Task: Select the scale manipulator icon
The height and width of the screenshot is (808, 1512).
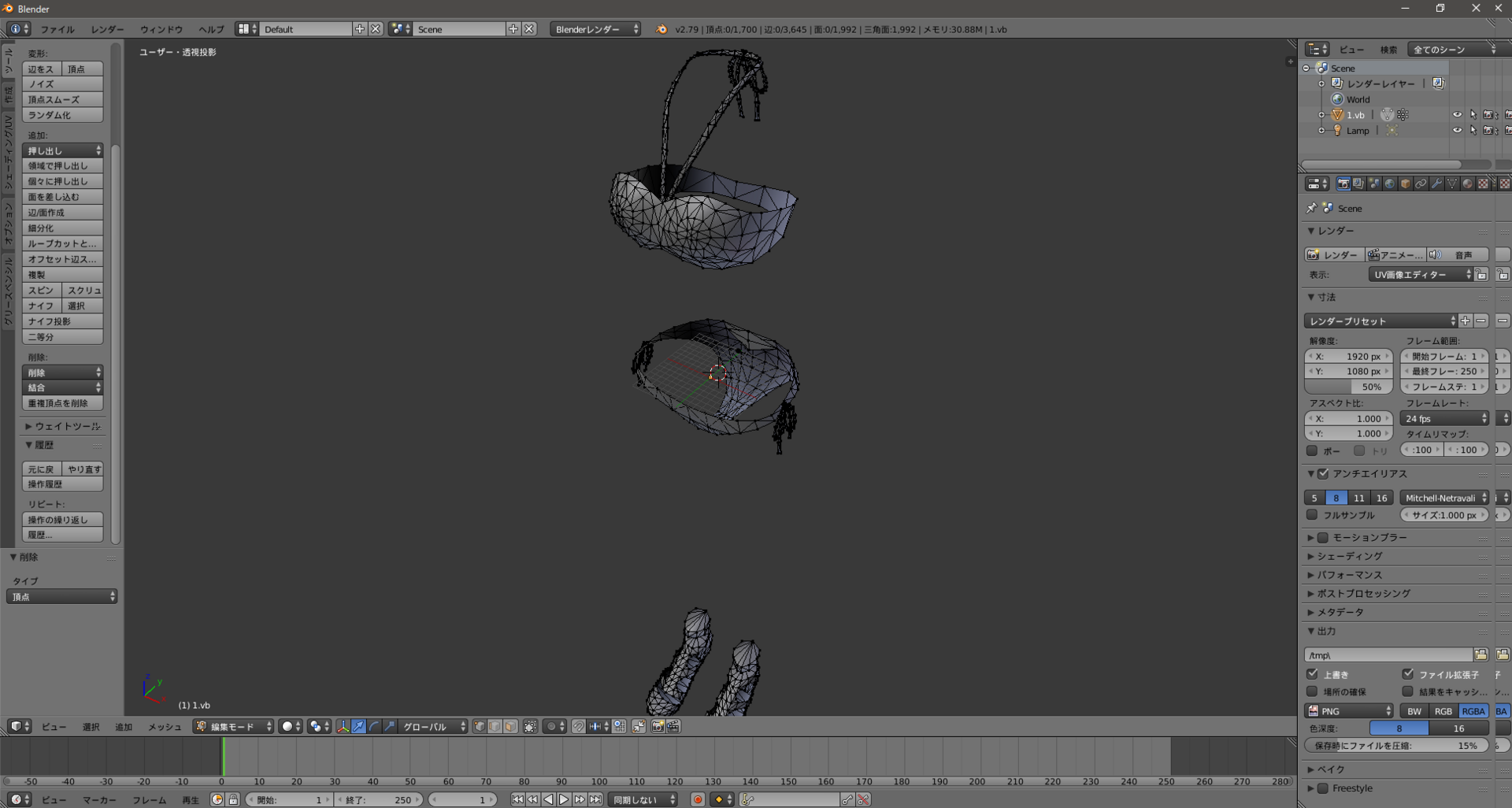Action: (390, 726)
